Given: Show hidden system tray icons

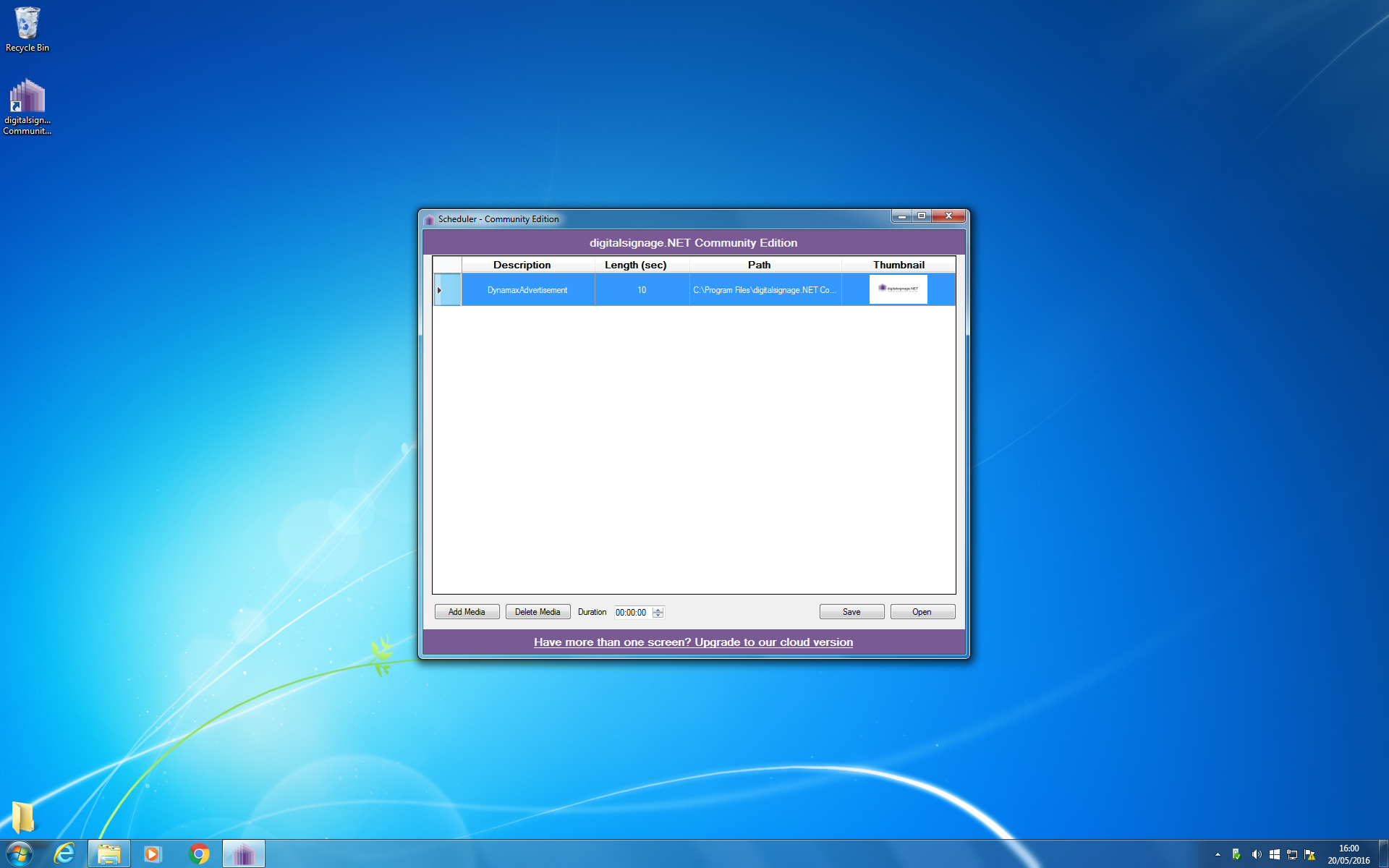Looking at the screenshot, I should coord(1218,854).
